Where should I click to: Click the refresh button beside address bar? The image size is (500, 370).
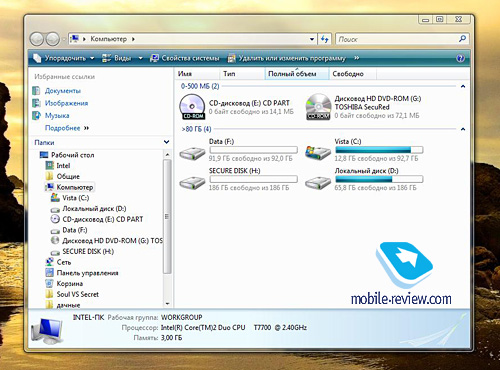(x=324, y=39)
